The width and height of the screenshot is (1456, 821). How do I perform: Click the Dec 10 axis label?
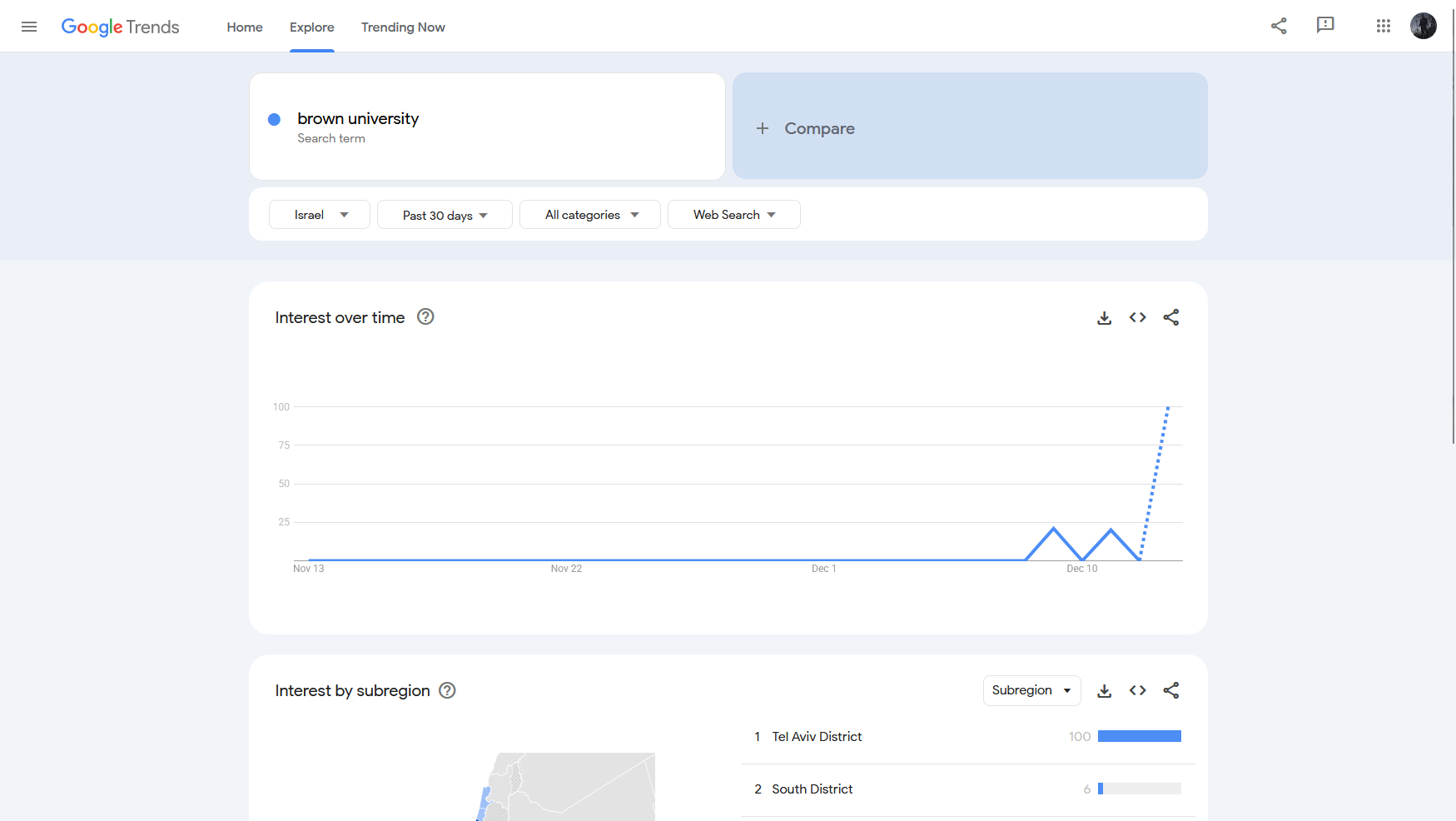point(1082,569)
